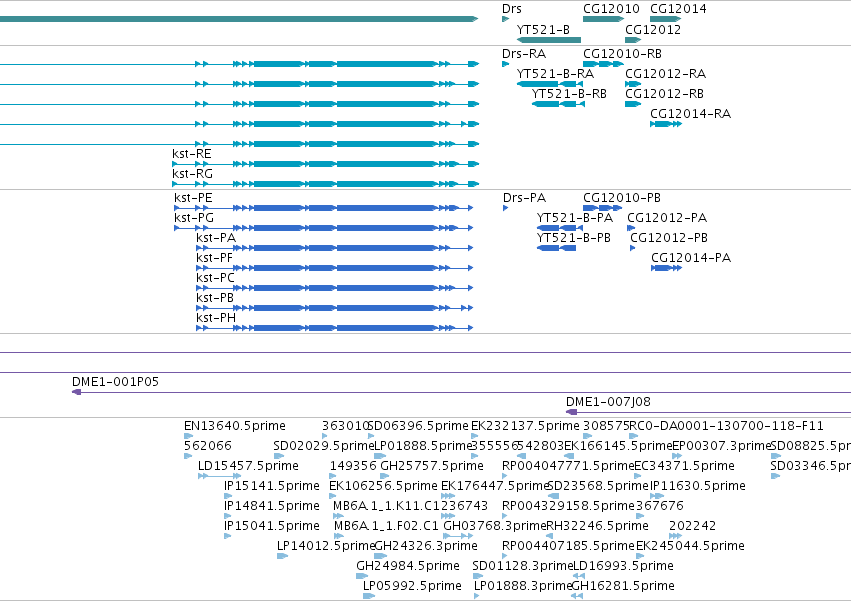Select the IP14841.5prime EST label
Viewport: 851px width, 601px height.
(x=271, y=507)
